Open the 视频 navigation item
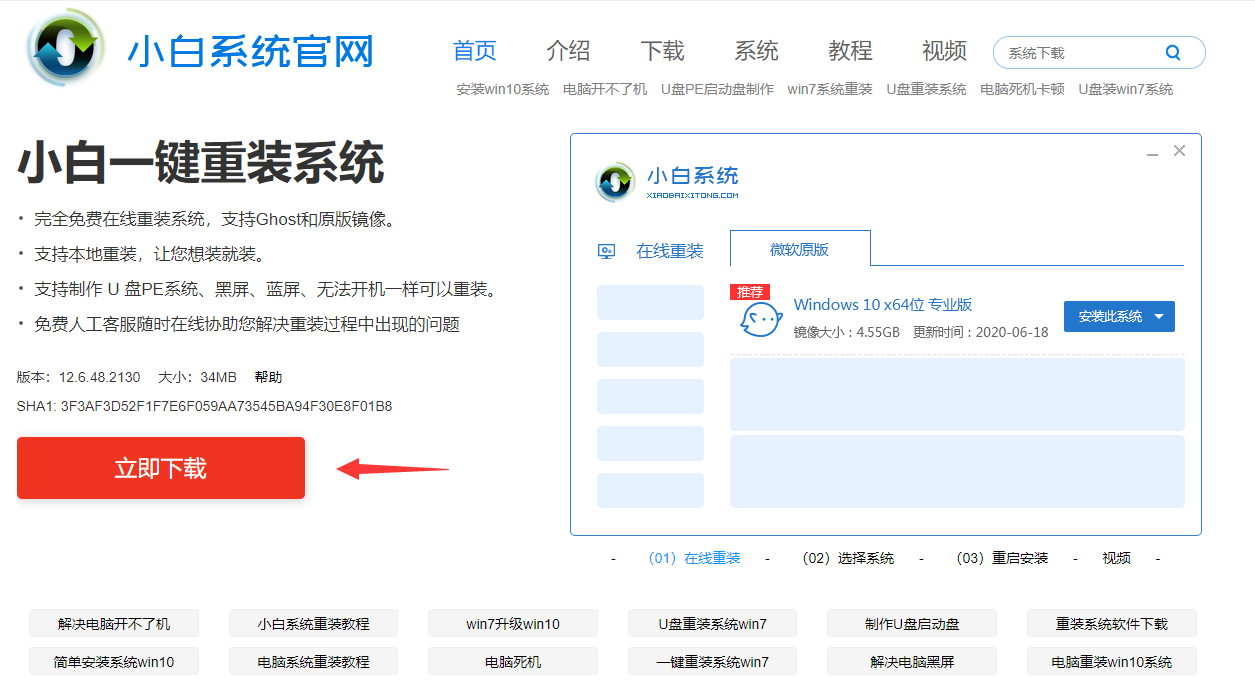Image resolution: width=1255 pixels, height=693 pixels. [943, 50]
